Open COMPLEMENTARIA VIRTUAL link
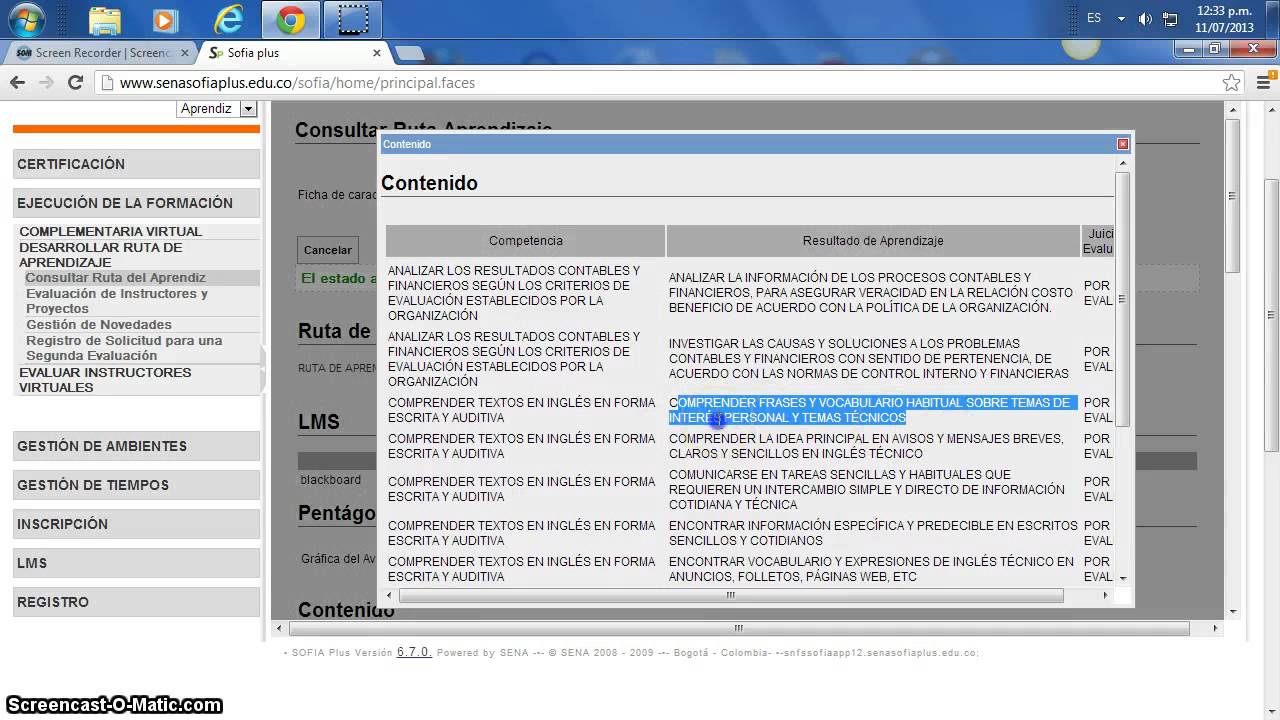1280x720 pixels. pos(110,231)
